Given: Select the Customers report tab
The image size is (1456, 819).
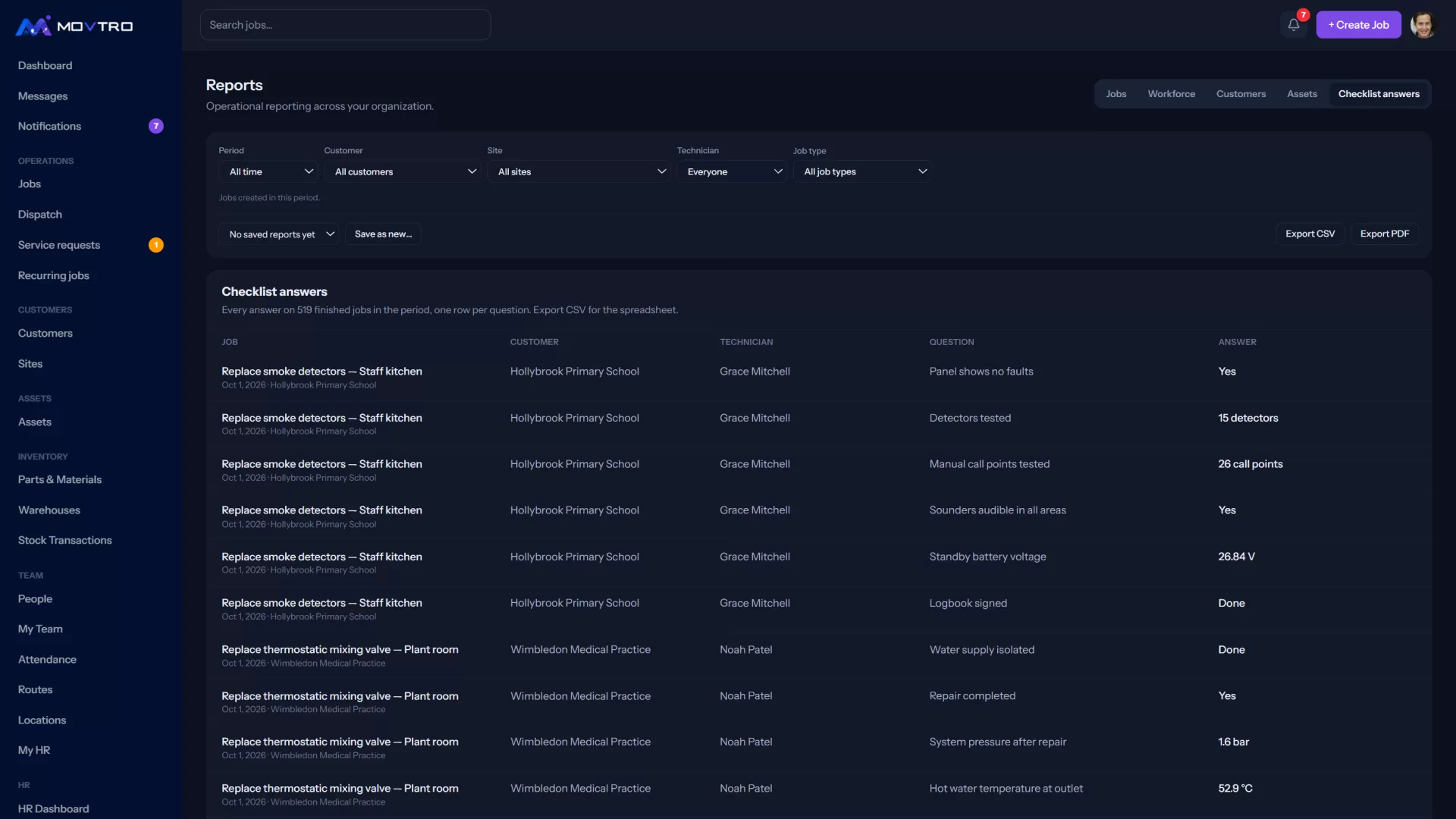Looking at the screenshot, I should click(1241, 94).
